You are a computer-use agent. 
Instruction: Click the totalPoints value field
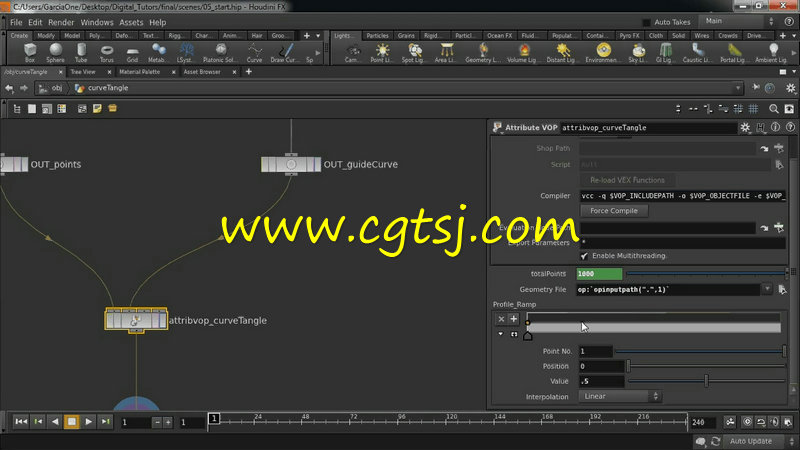599,274
